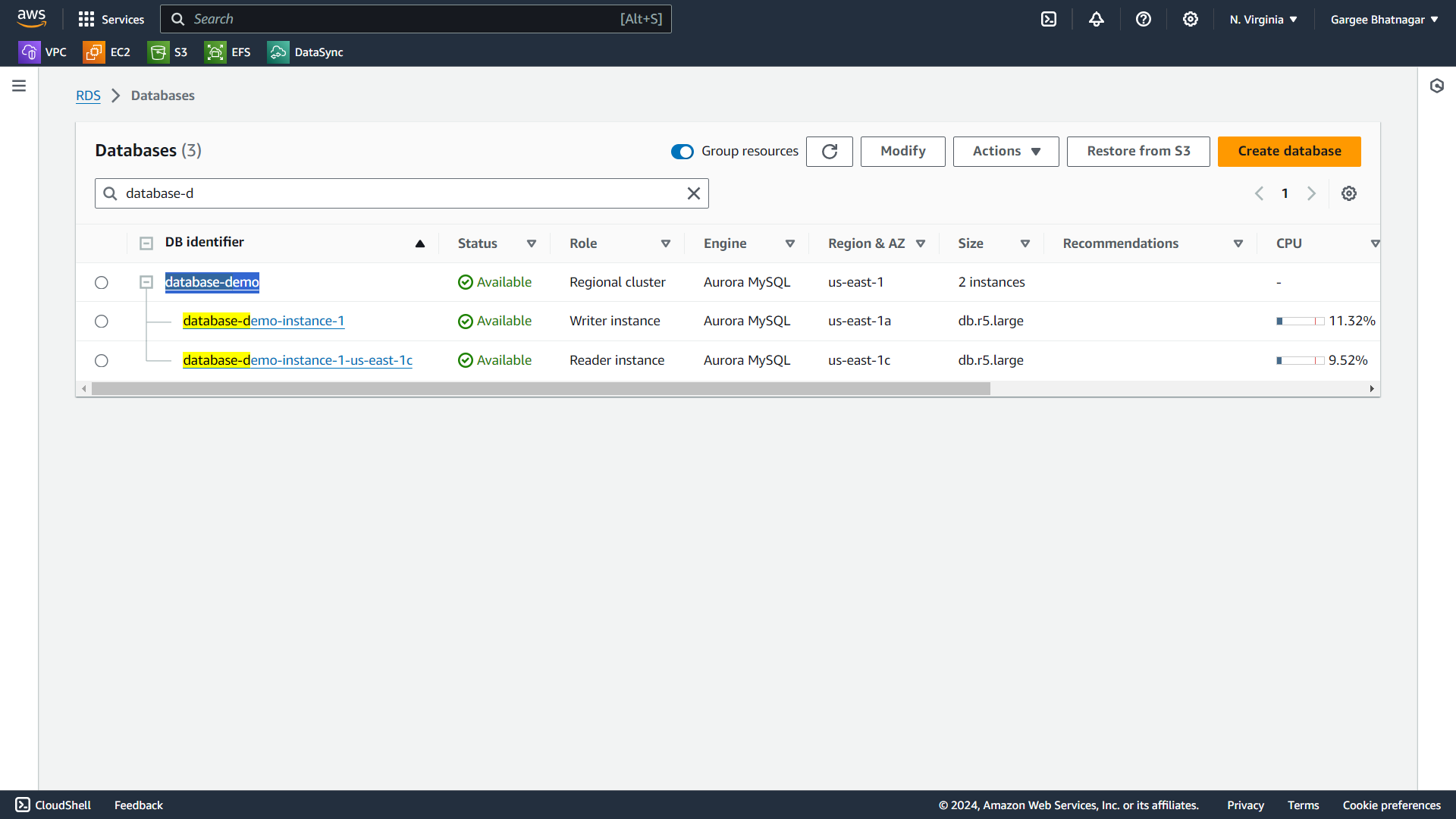Image resolution: width=1456 pixels, height=819 pixels.
Task: Open the Services menu
Action: 111,19
